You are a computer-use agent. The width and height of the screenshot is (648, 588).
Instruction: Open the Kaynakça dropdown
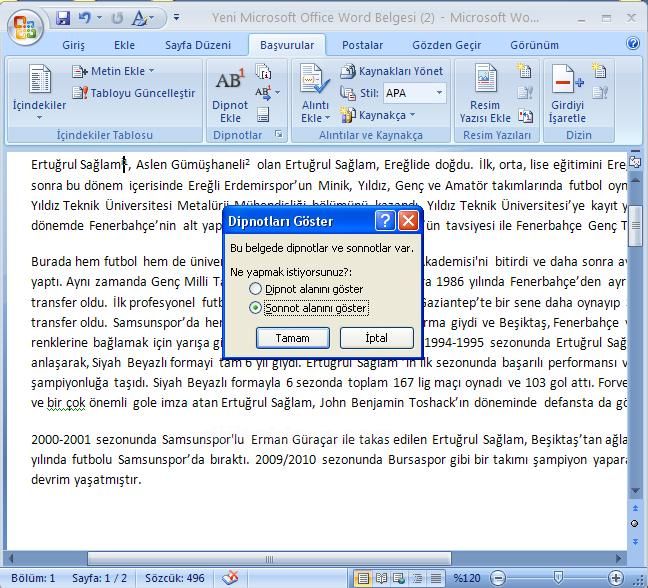pos(377,115)
